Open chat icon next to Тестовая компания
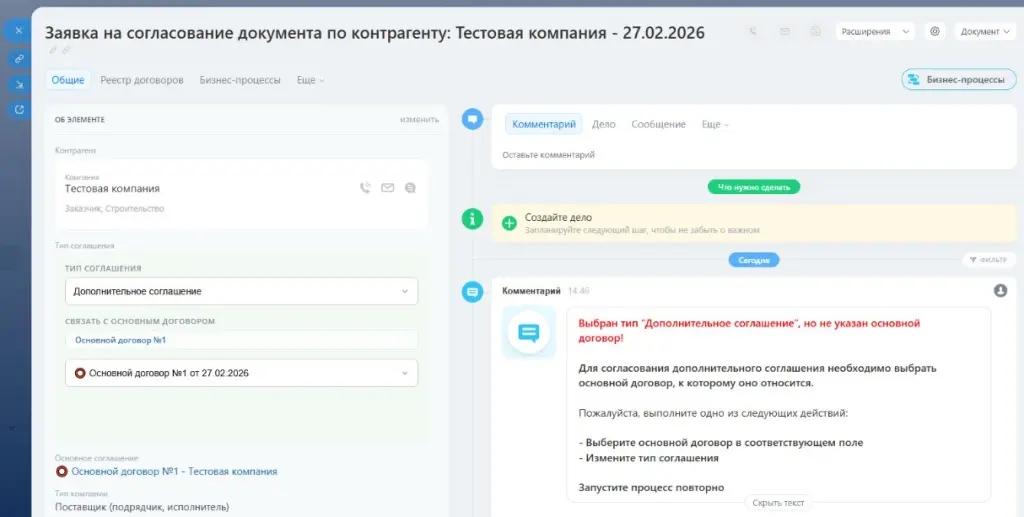 coord(410,188)
